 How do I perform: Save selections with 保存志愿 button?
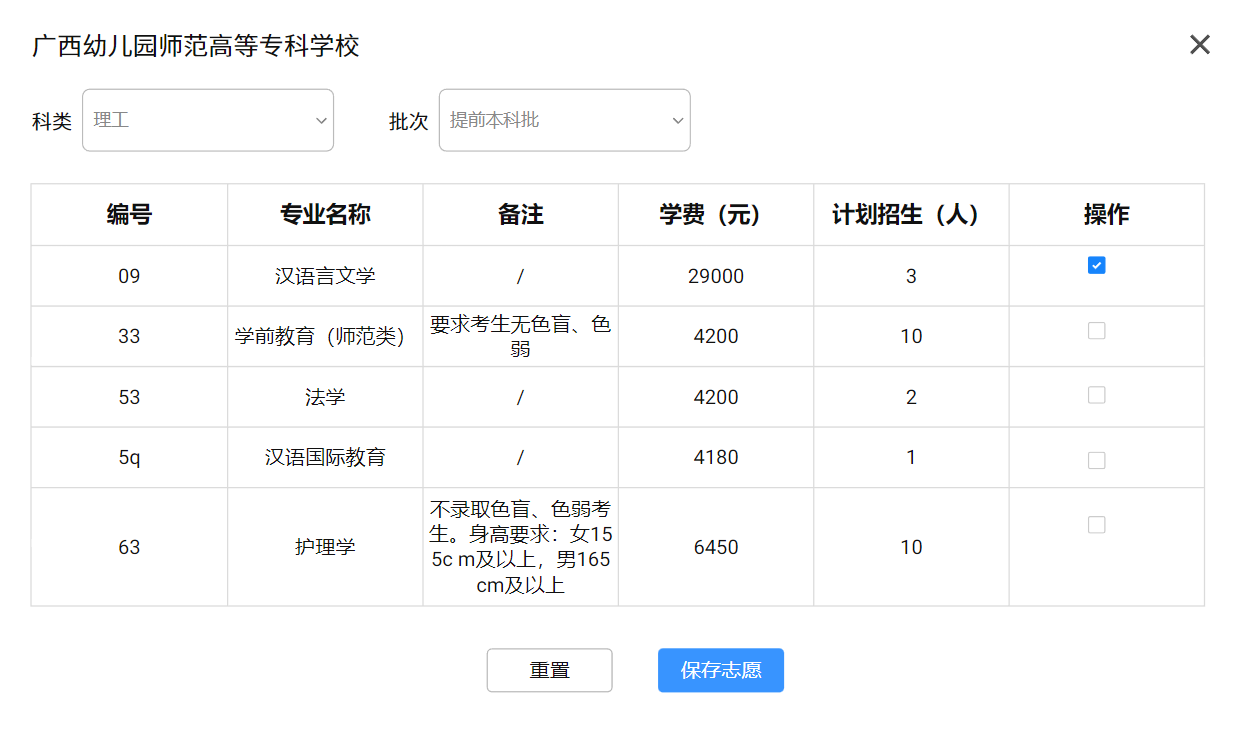click(720, 670)
